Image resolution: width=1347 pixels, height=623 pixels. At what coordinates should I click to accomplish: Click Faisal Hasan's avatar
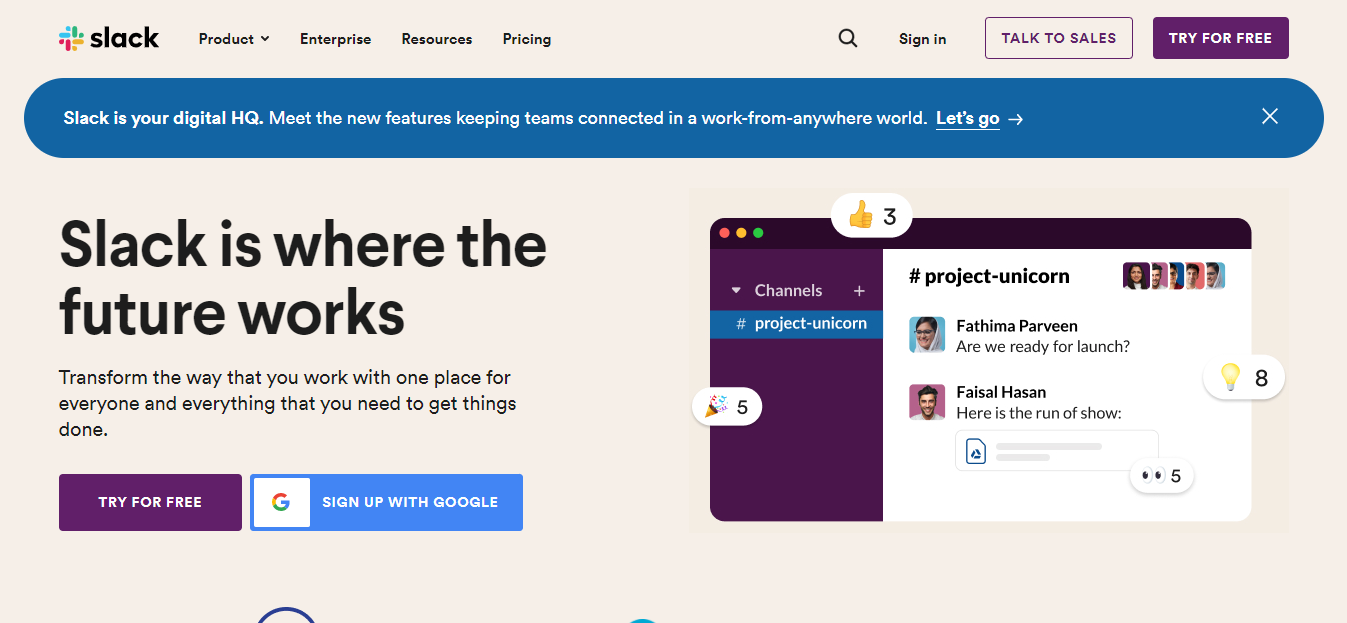927,402
